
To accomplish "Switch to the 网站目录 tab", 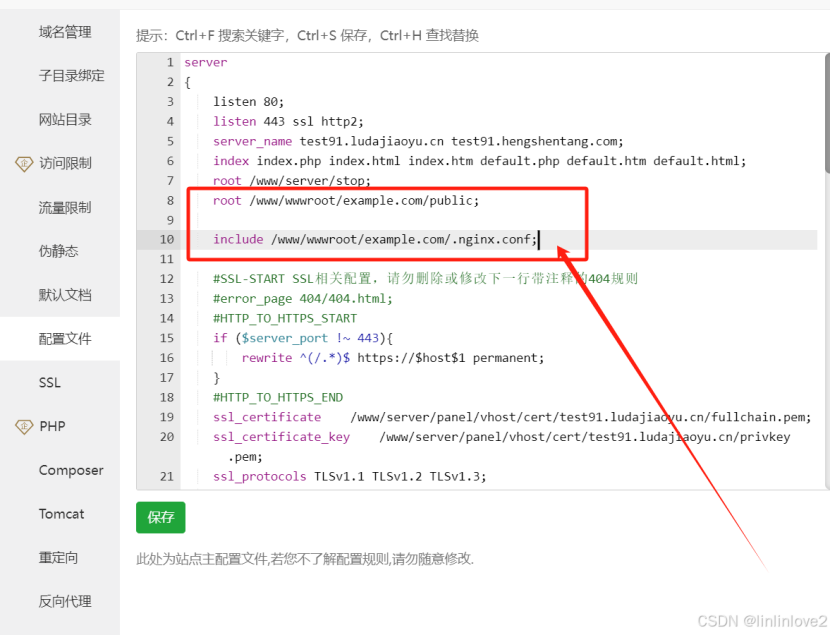I will [x=65, y=120].
